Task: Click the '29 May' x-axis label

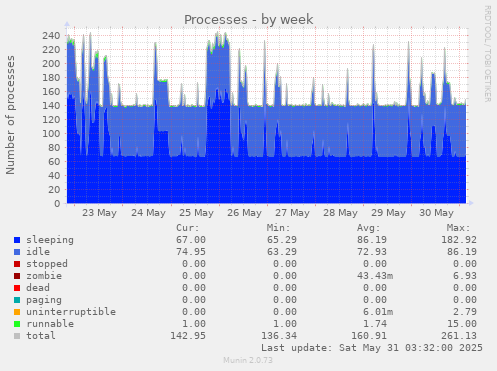Action: (x=388, y=213)
